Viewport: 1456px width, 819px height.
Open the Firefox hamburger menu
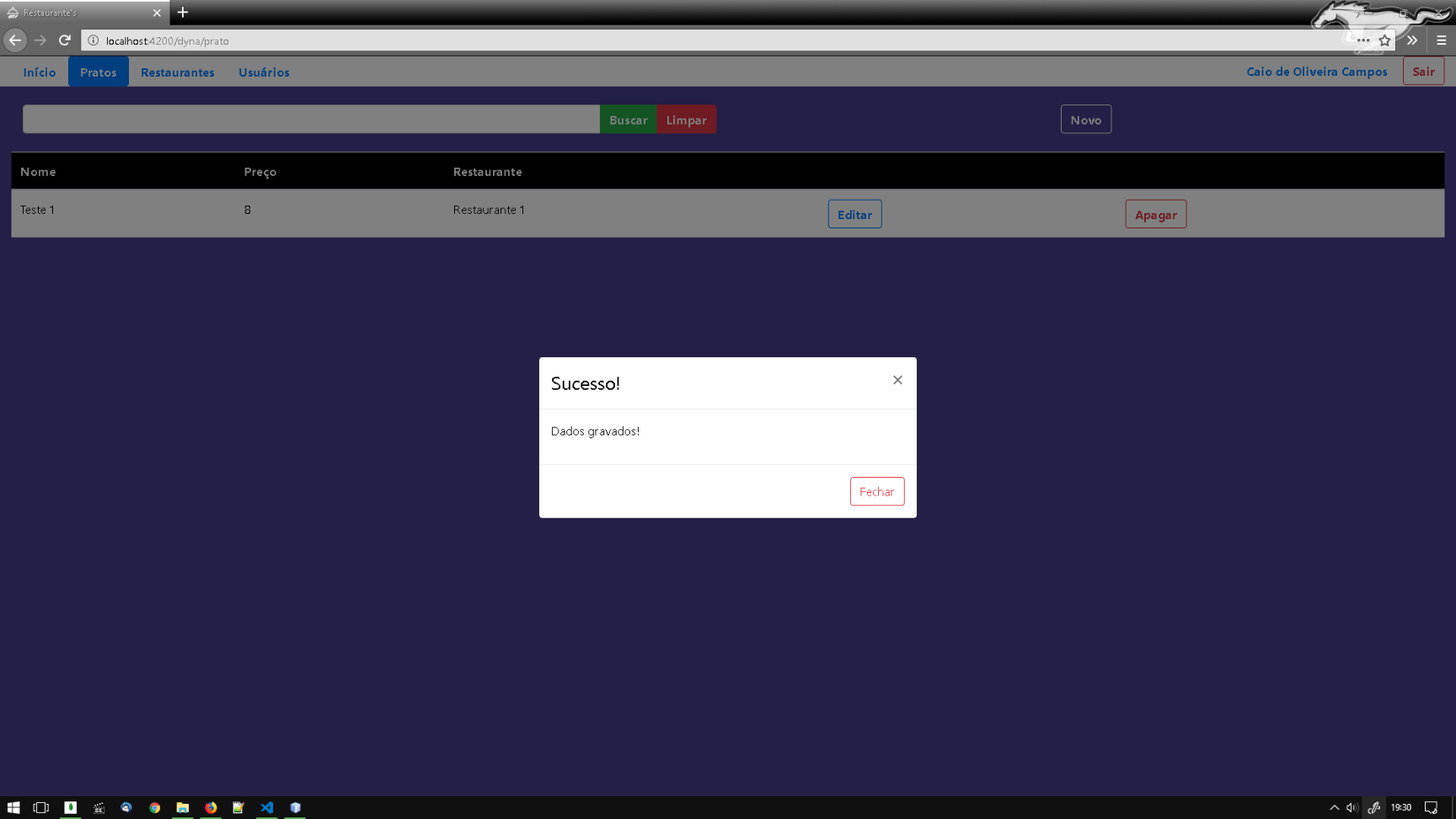tap(1442, 40)
